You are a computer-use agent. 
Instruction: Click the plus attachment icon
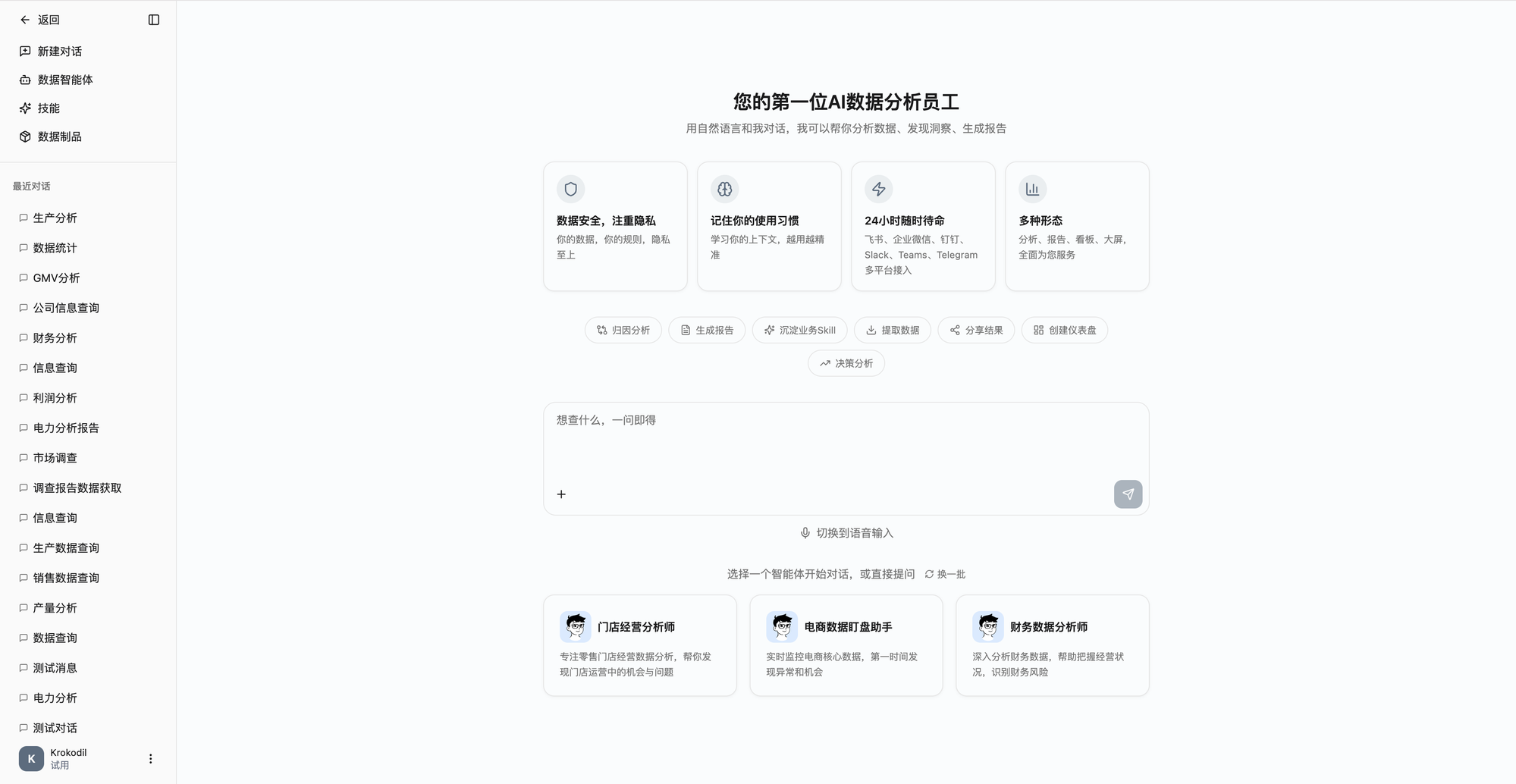(x=561, y=494)
